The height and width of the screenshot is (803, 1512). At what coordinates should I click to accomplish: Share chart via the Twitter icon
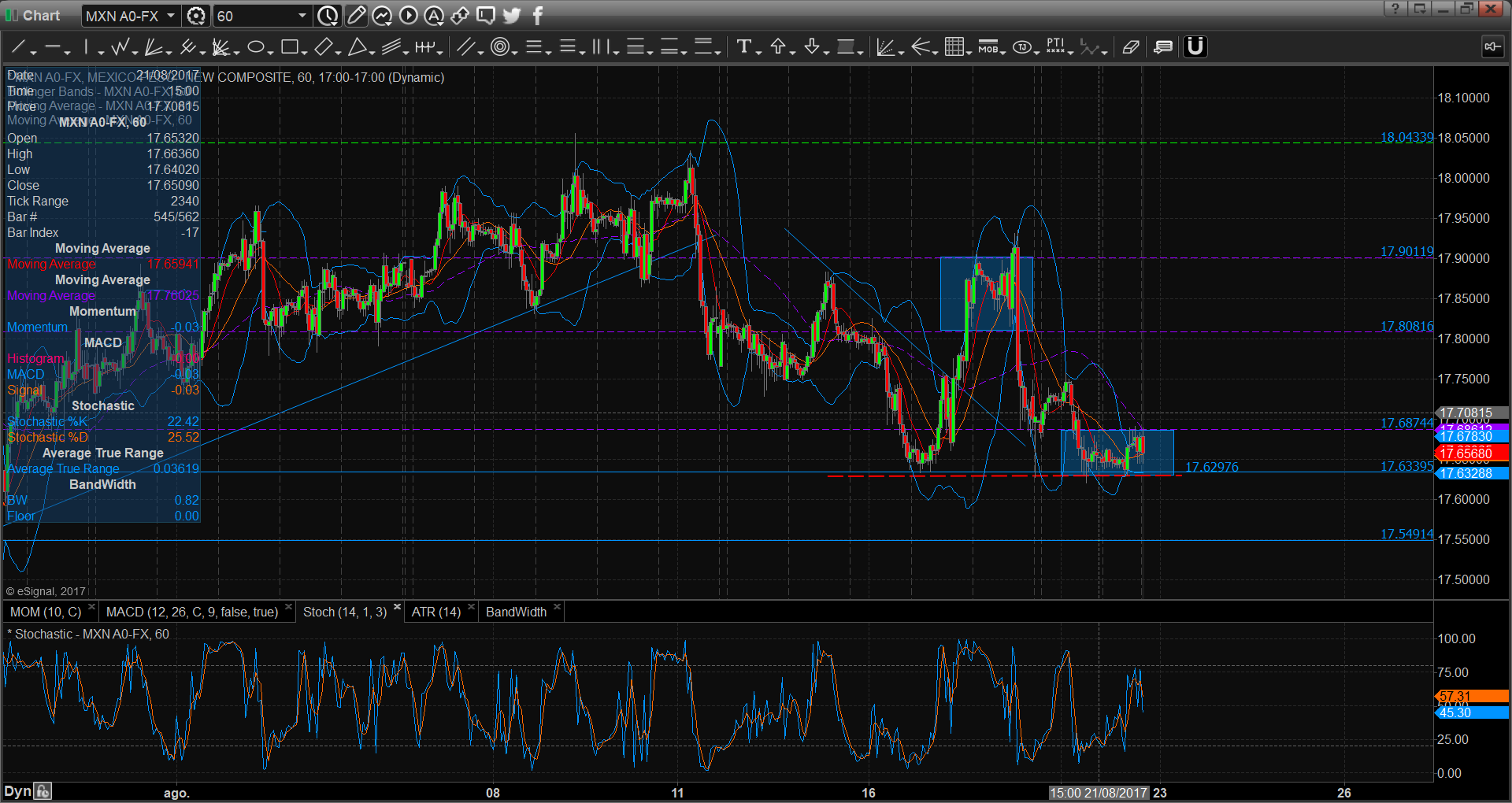coord(512,16)
